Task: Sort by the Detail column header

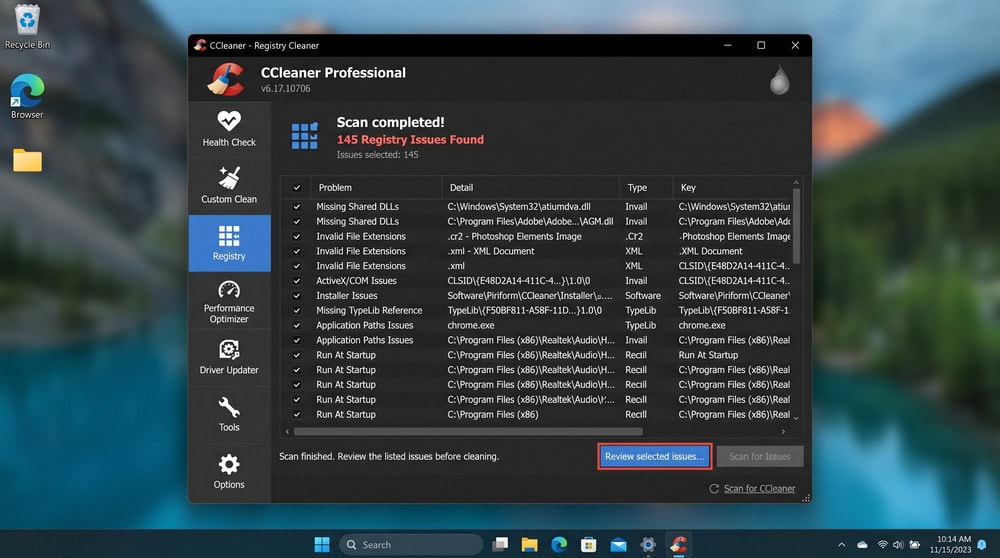Action: tap(530, 187)
